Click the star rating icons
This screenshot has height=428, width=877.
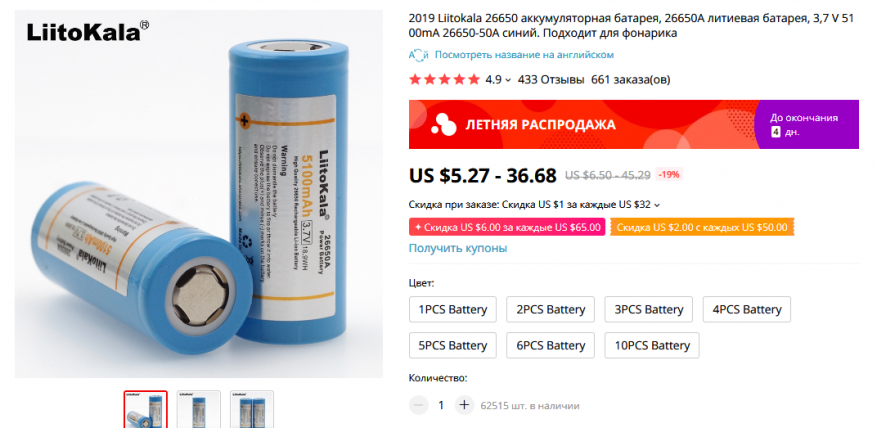click(444, 79)
